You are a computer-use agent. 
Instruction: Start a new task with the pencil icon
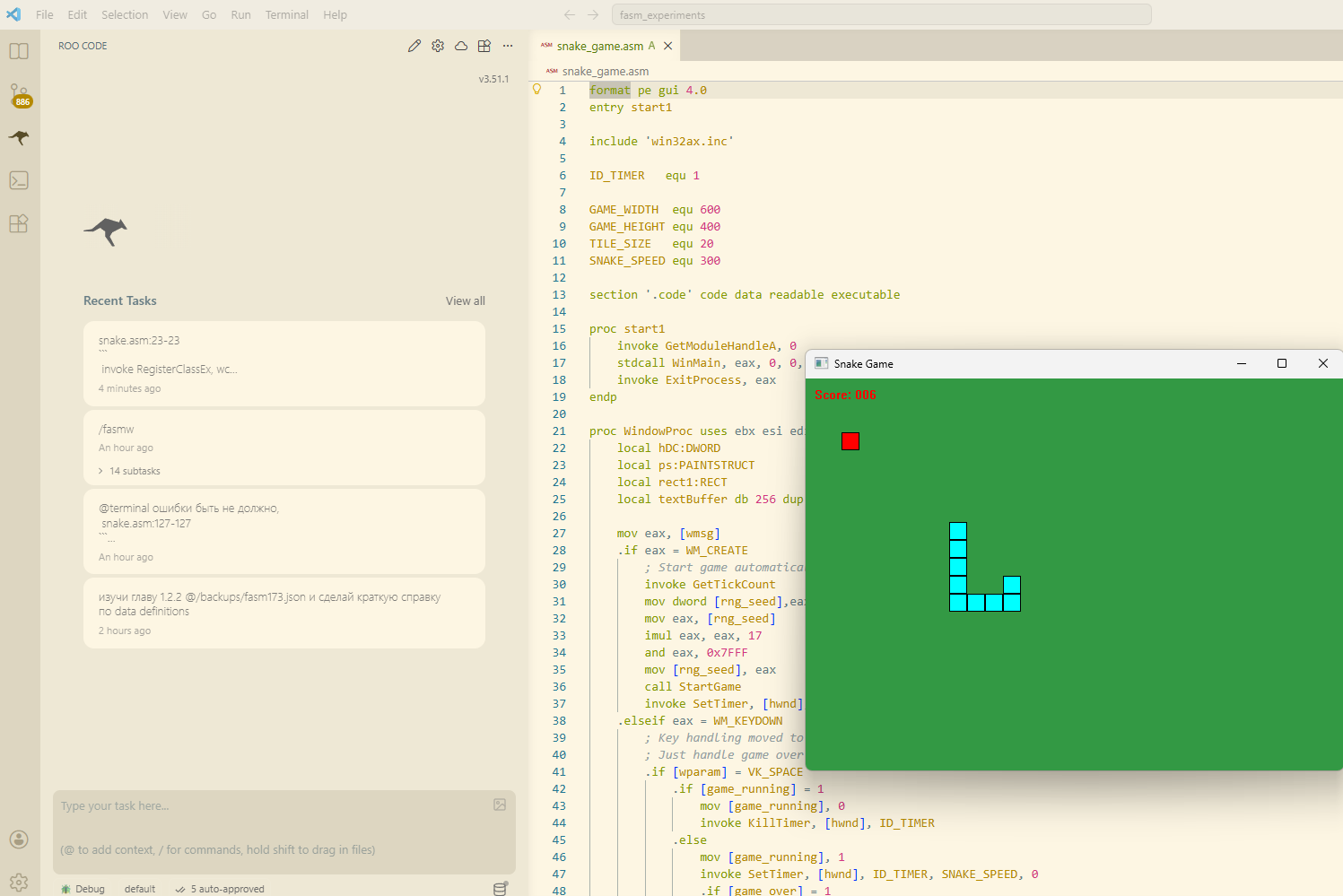[414, 45]
